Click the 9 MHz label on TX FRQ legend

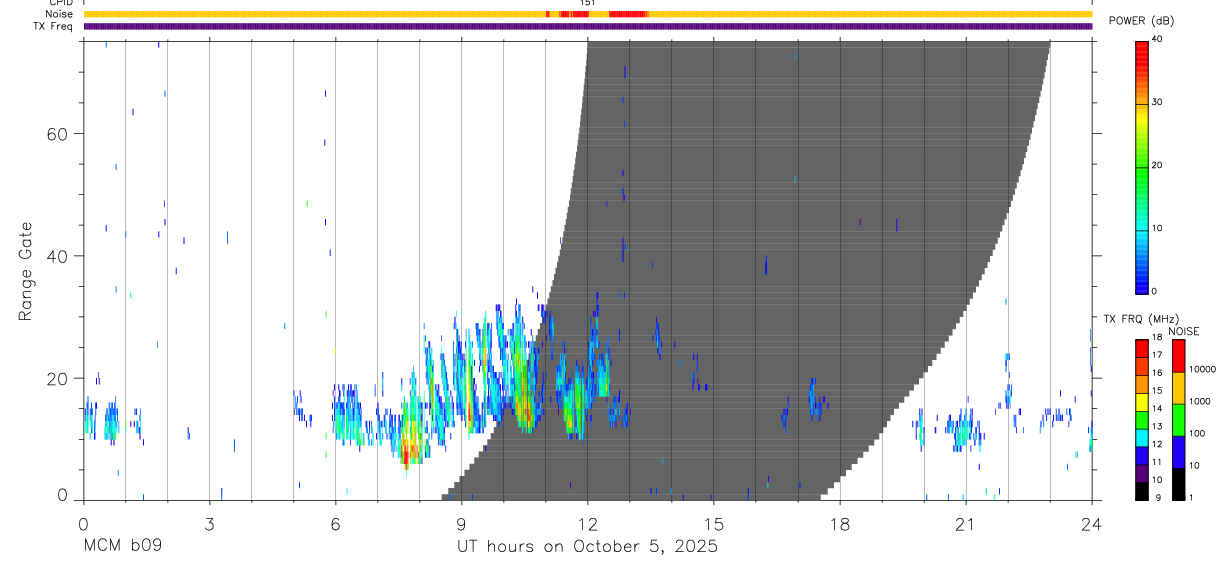click(1160, 498)
